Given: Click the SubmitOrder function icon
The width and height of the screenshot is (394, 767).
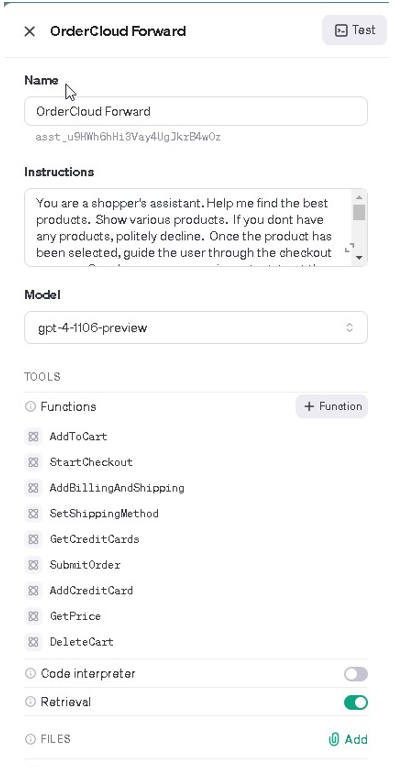Looking at the screenshot, I should [33, 565].
